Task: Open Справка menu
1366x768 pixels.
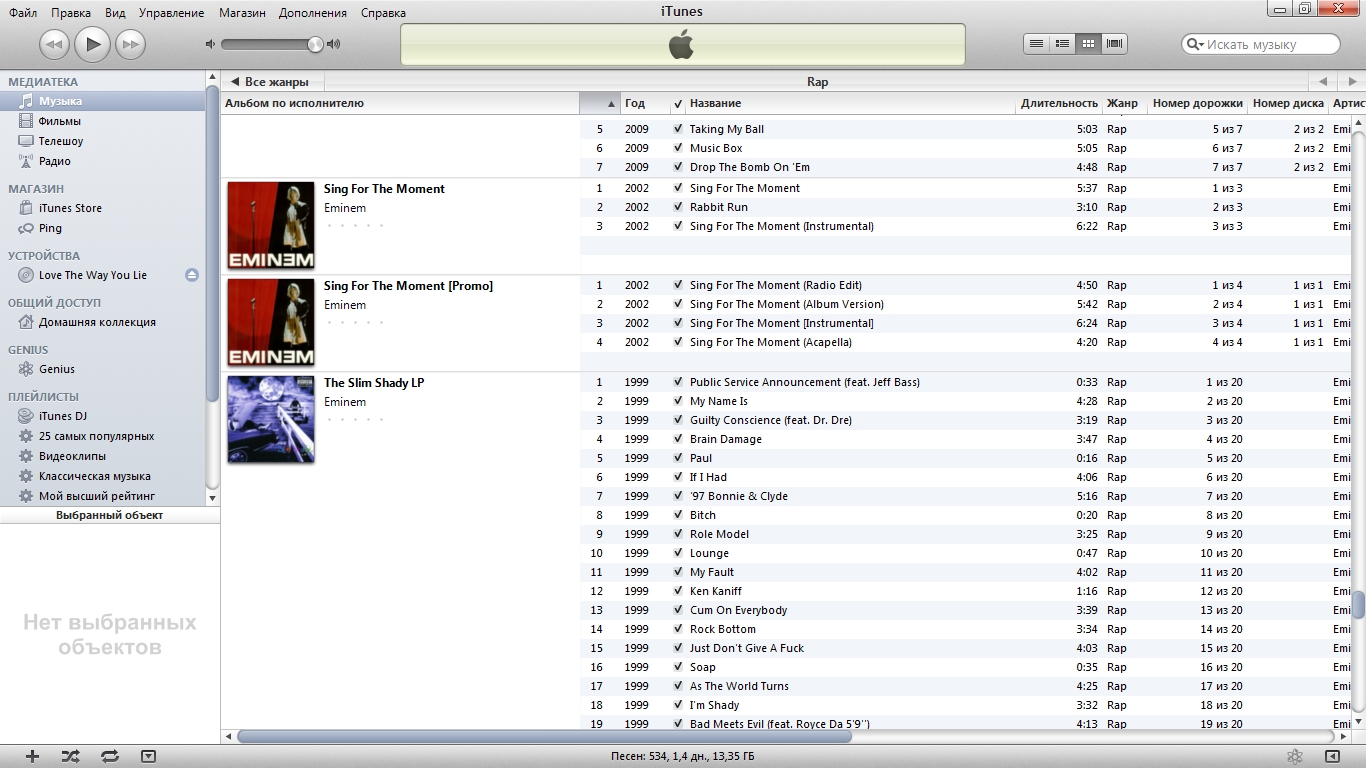Action: 383,13
